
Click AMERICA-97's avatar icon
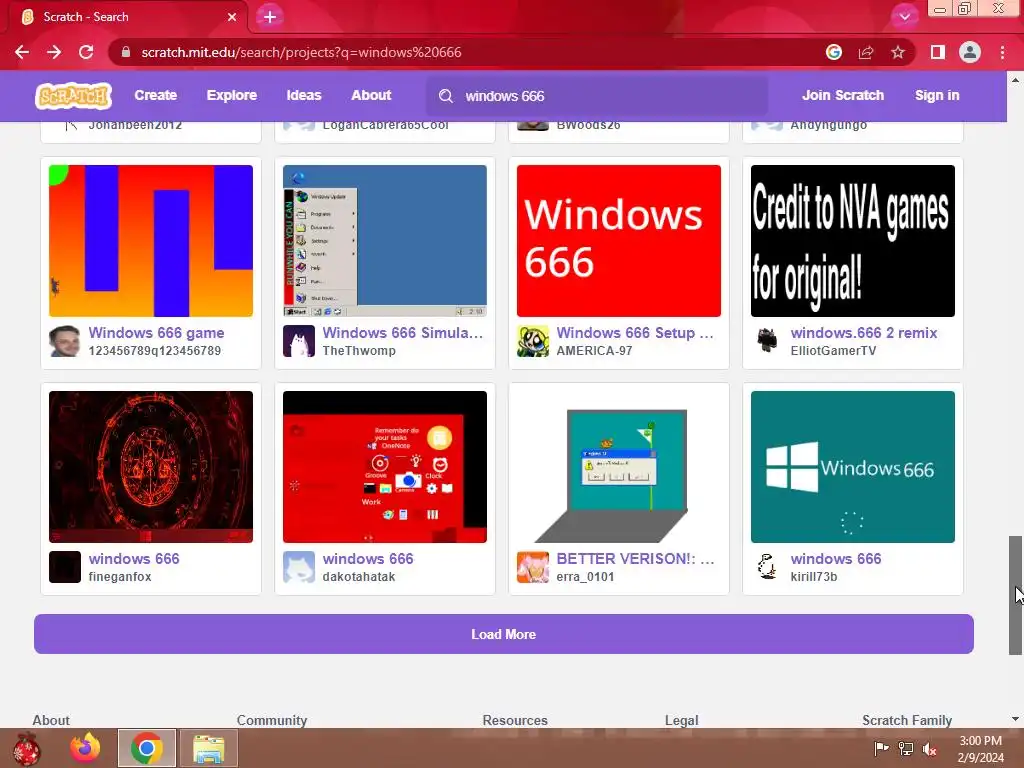point(533,341)
